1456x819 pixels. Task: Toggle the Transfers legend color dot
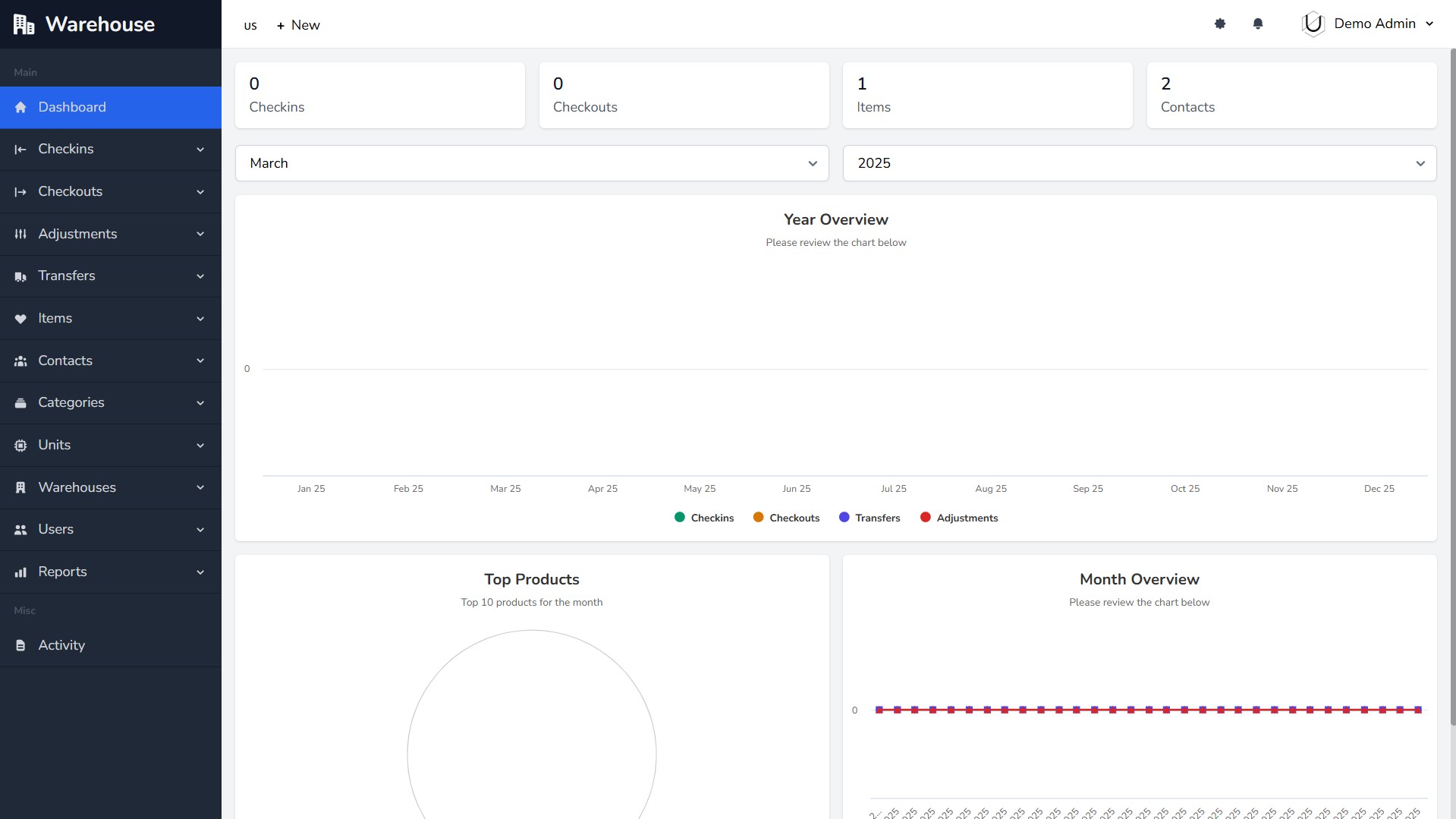(844, 518)
